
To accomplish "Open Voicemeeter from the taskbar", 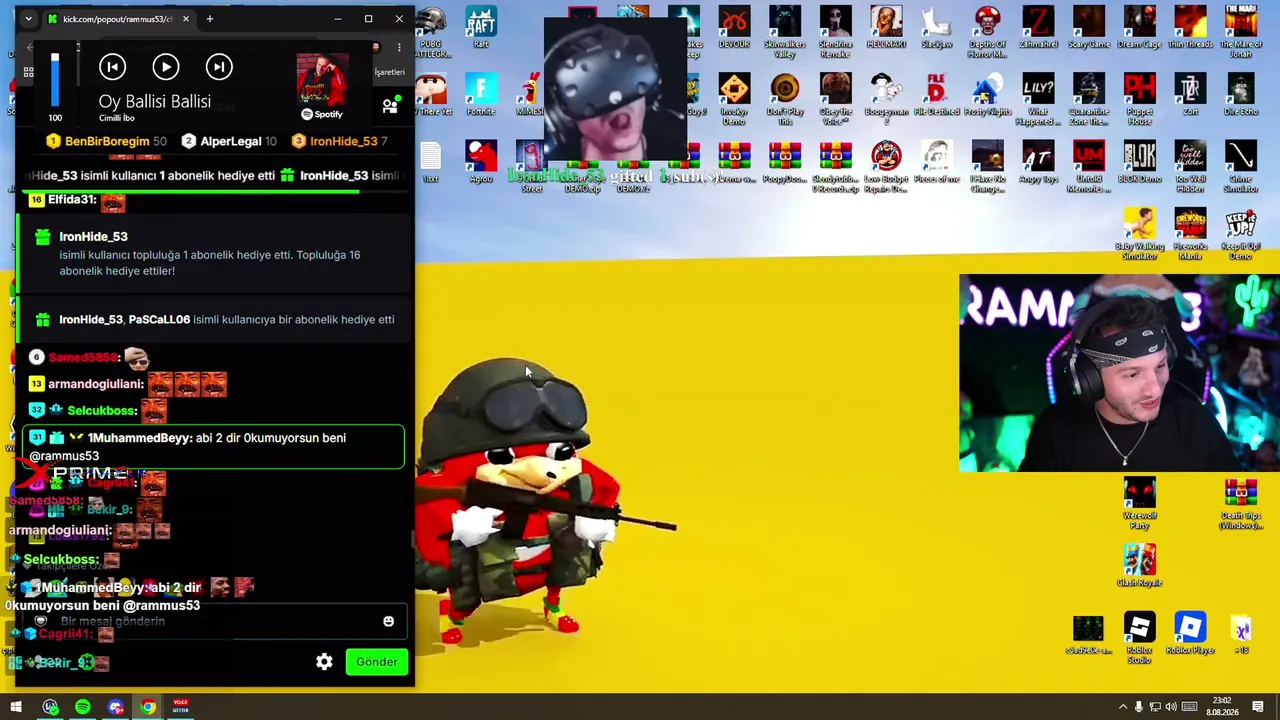I will (181, 708).
